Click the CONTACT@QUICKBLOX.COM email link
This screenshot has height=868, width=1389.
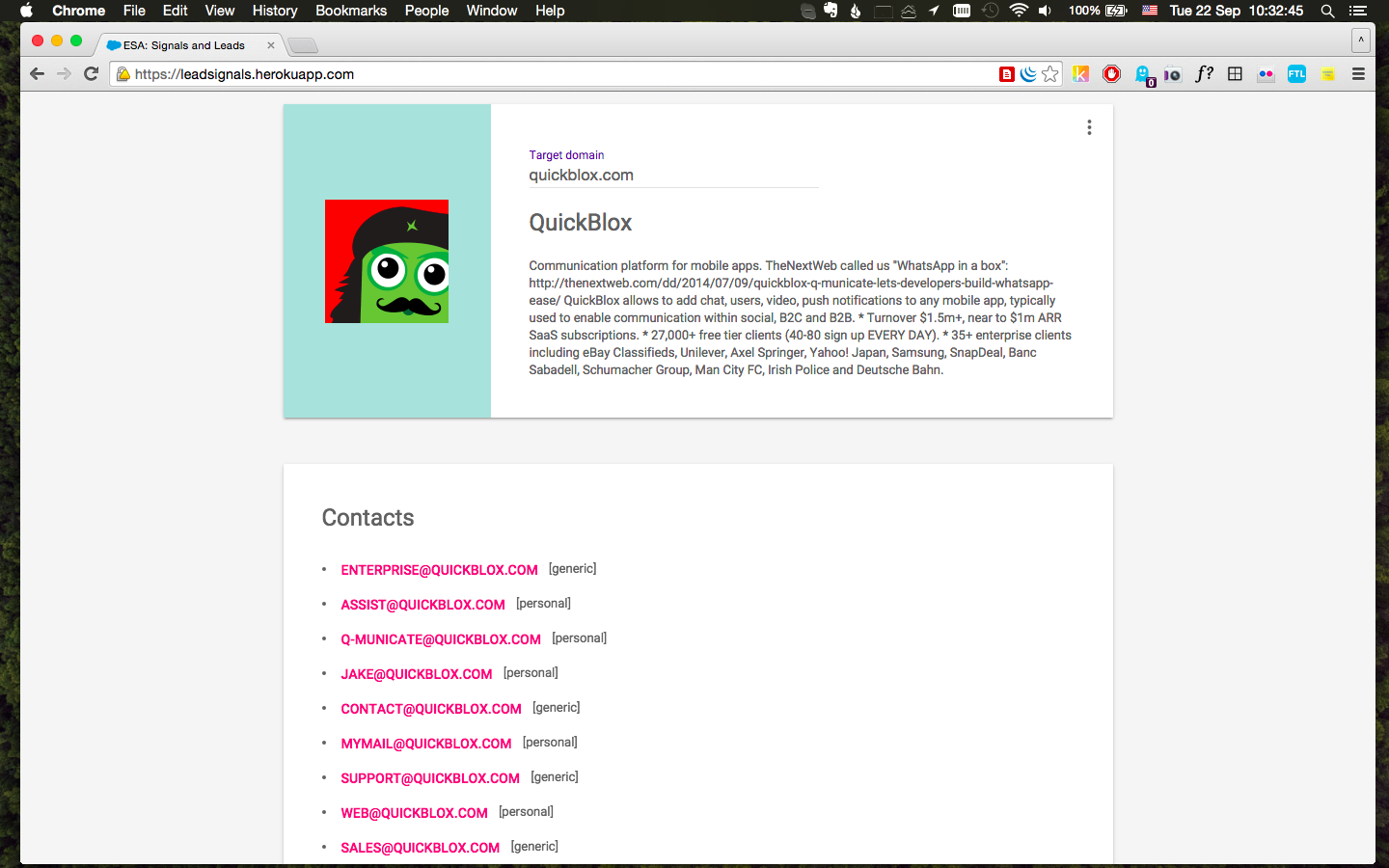tap(431, 709)
